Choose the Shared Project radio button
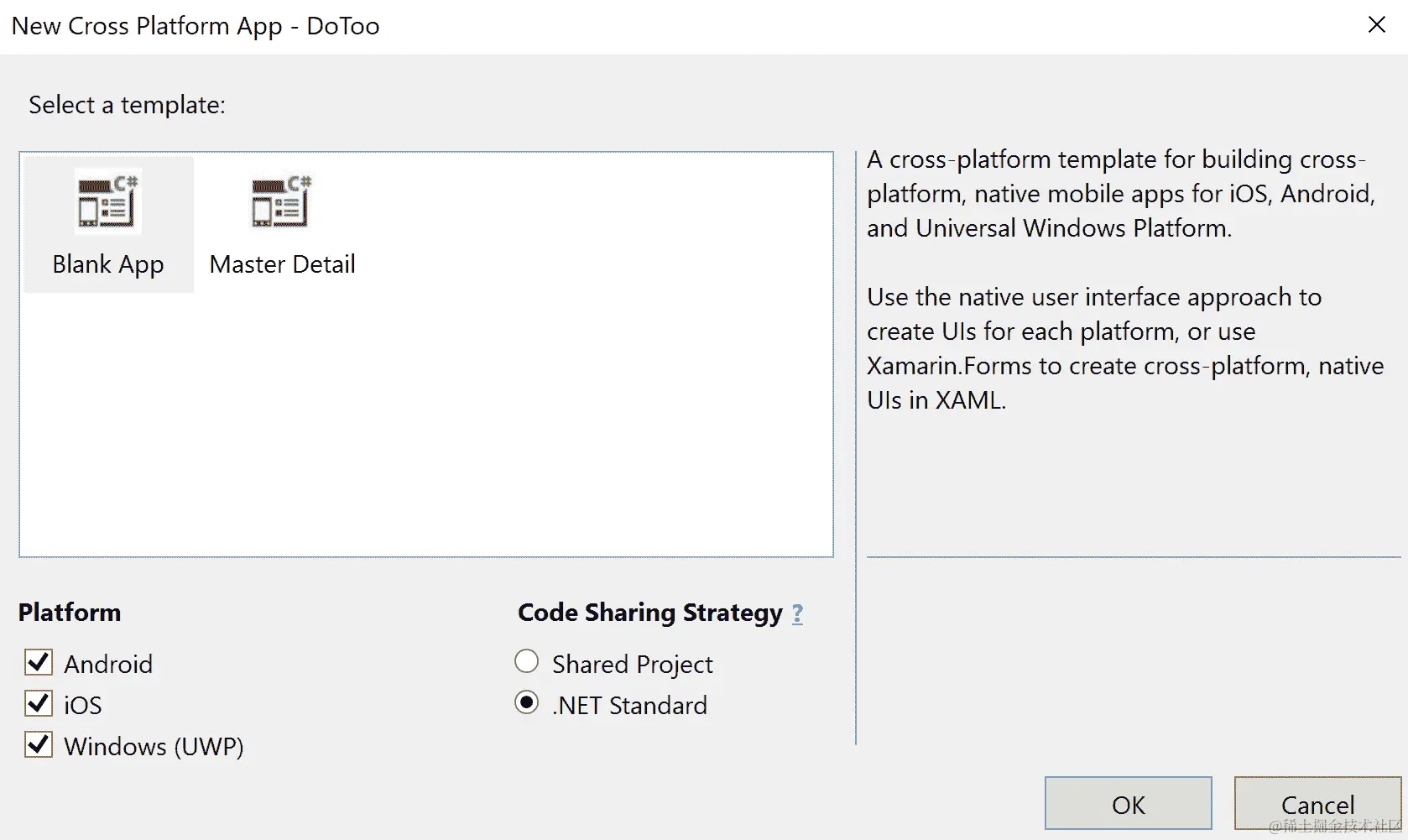1408x840 pixels. tap(526, 661)
